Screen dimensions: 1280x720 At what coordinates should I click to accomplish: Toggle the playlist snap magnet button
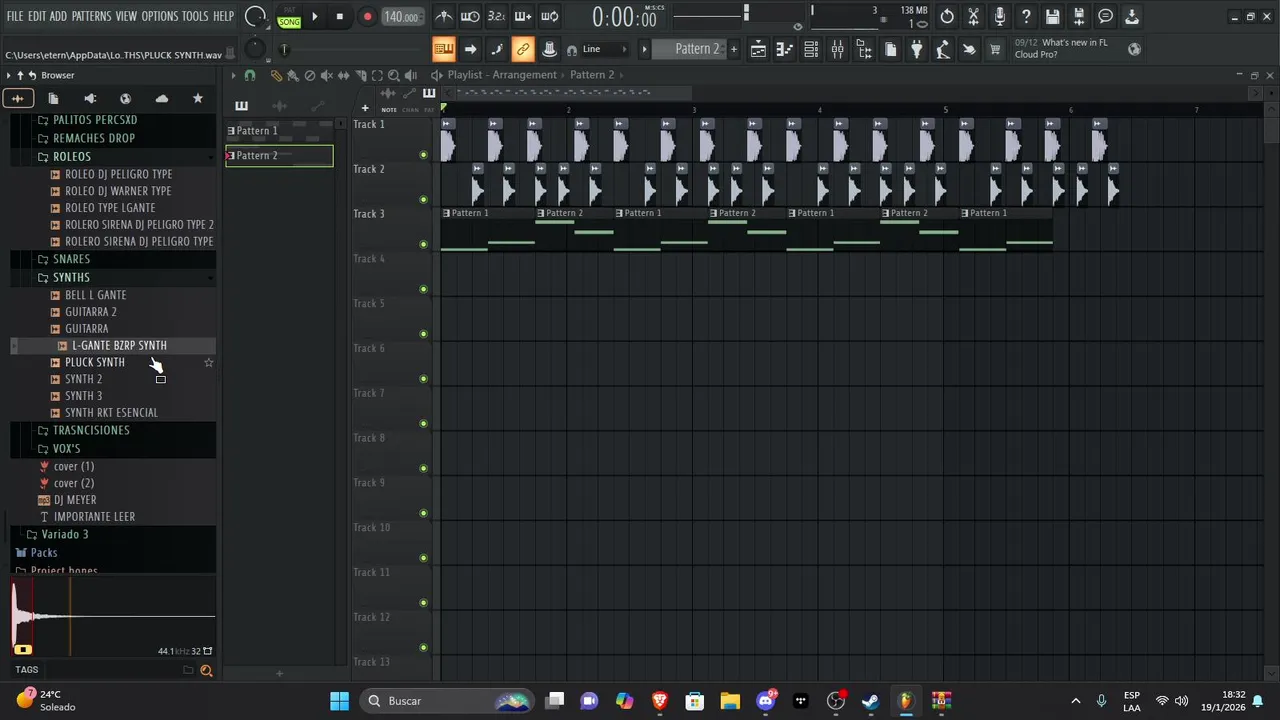[250, 75]
